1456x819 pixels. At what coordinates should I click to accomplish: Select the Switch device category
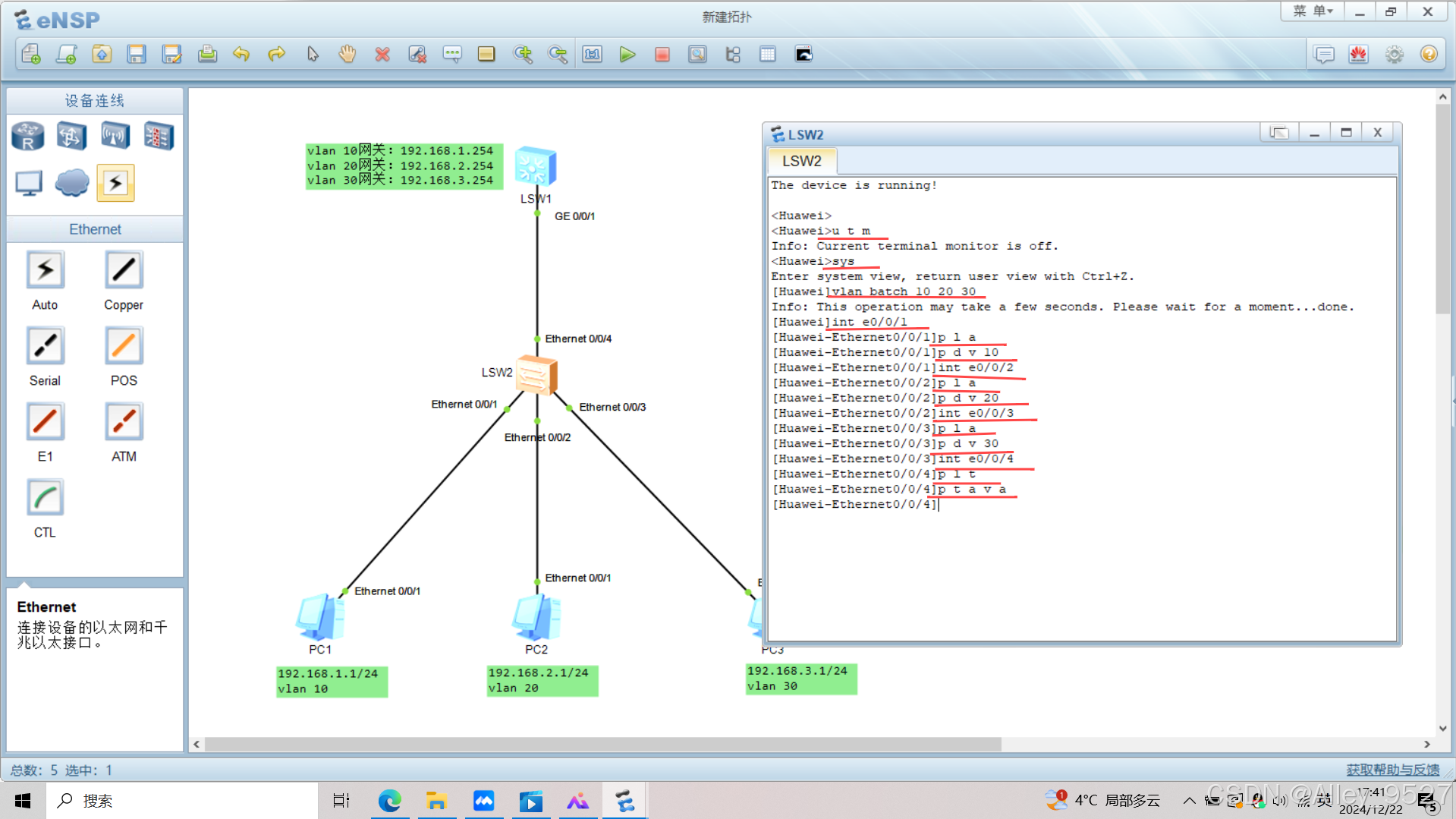click(x=71, y=136)
